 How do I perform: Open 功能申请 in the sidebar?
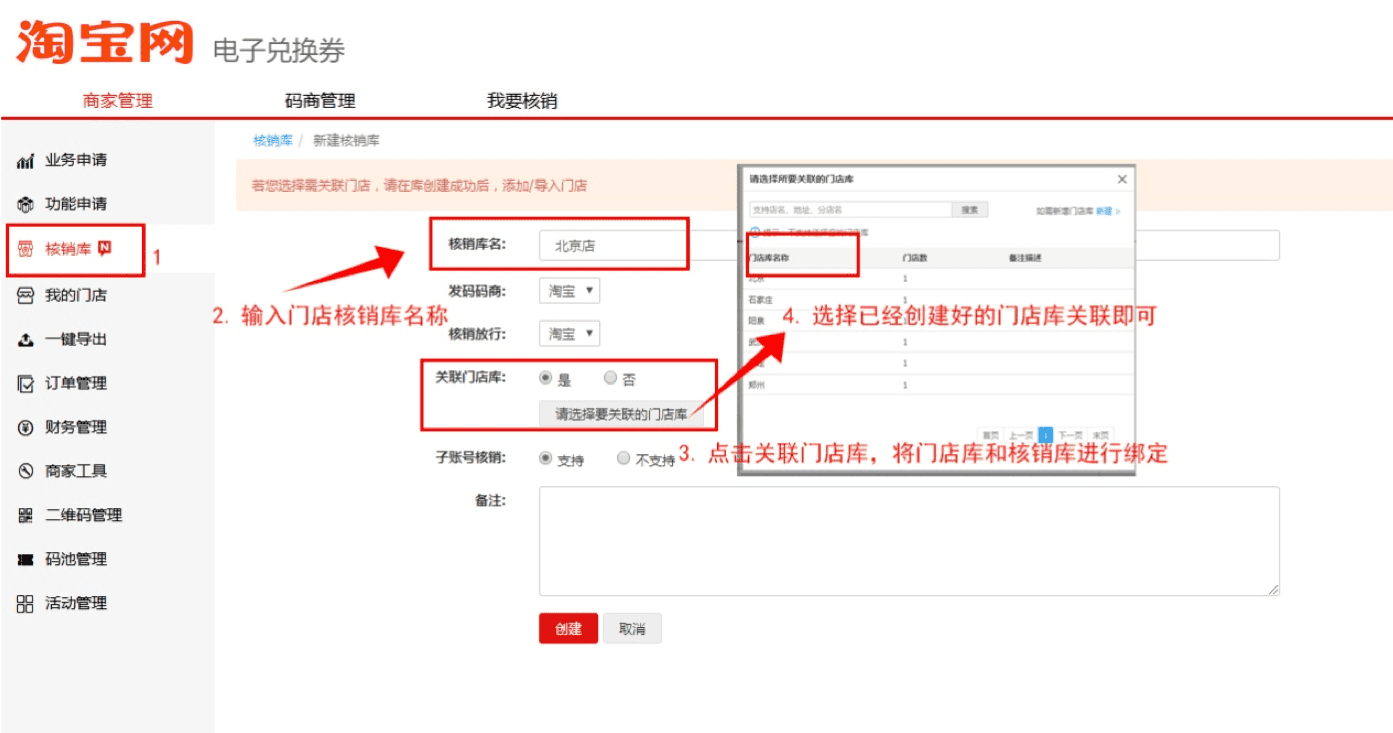[76, 204]
